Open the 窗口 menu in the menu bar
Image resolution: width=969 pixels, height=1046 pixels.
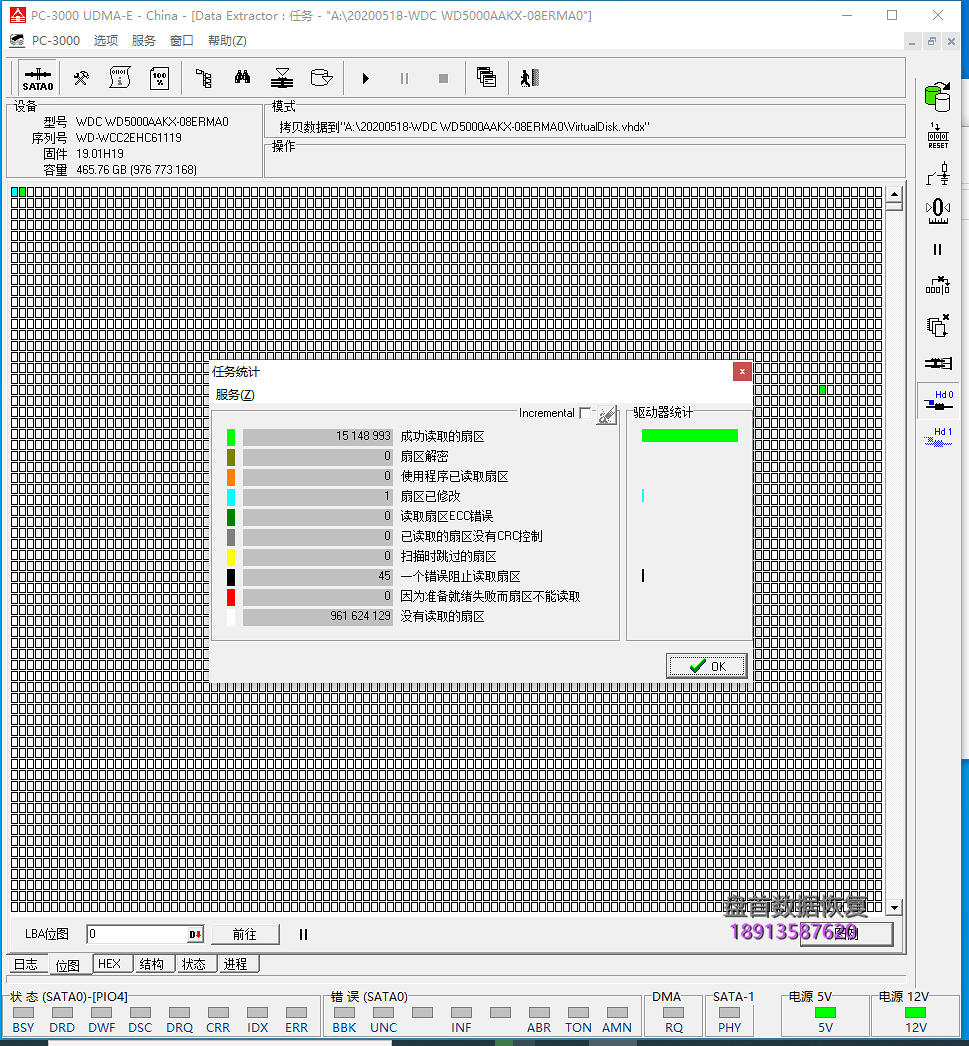[181, 41]
